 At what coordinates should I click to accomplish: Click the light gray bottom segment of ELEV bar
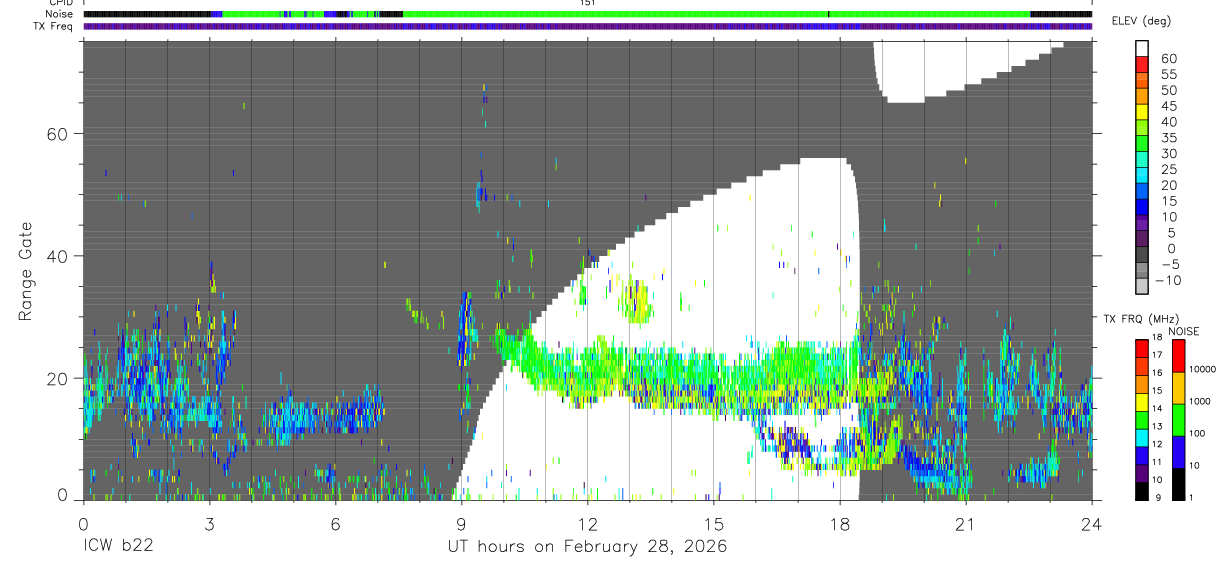pyautogui.click(x=1143, y=286)
